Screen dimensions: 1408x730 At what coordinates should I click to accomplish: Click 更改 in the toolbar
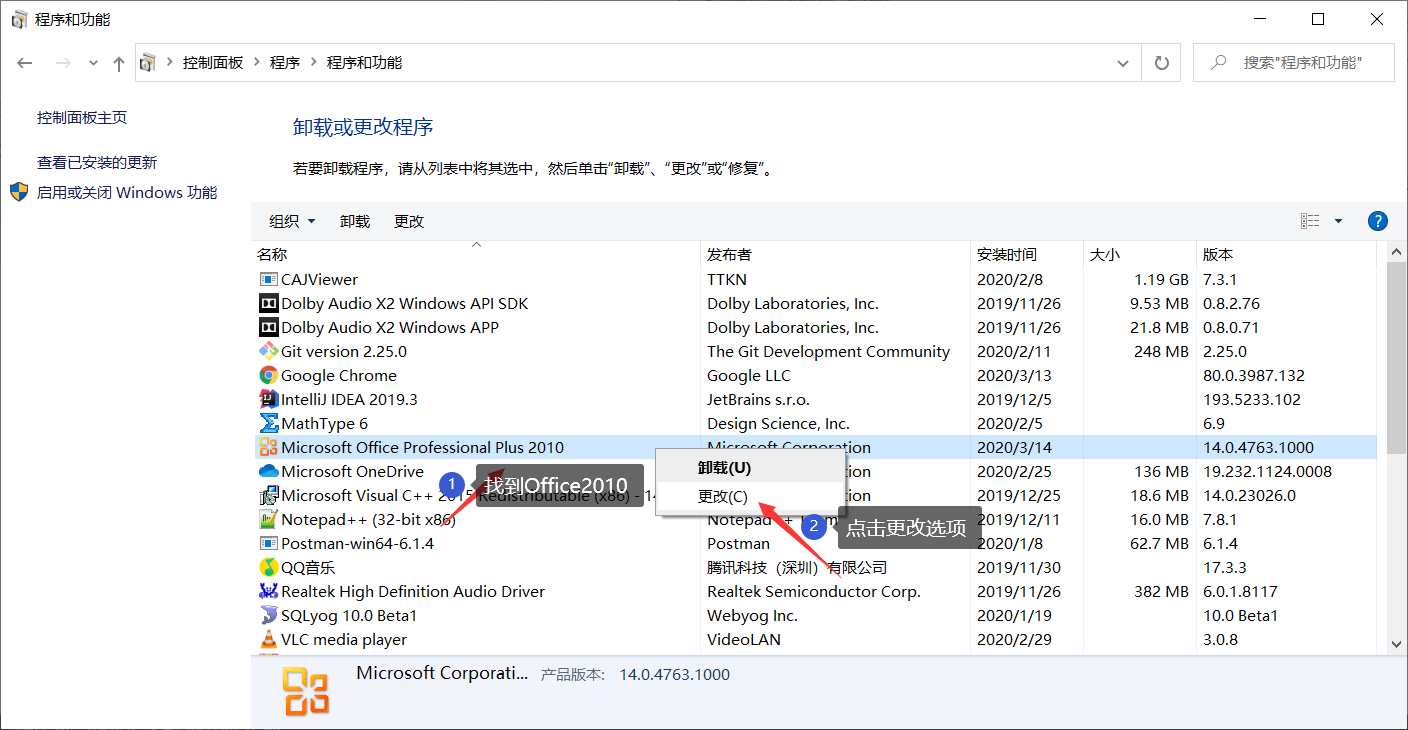(x=409, y=221)
